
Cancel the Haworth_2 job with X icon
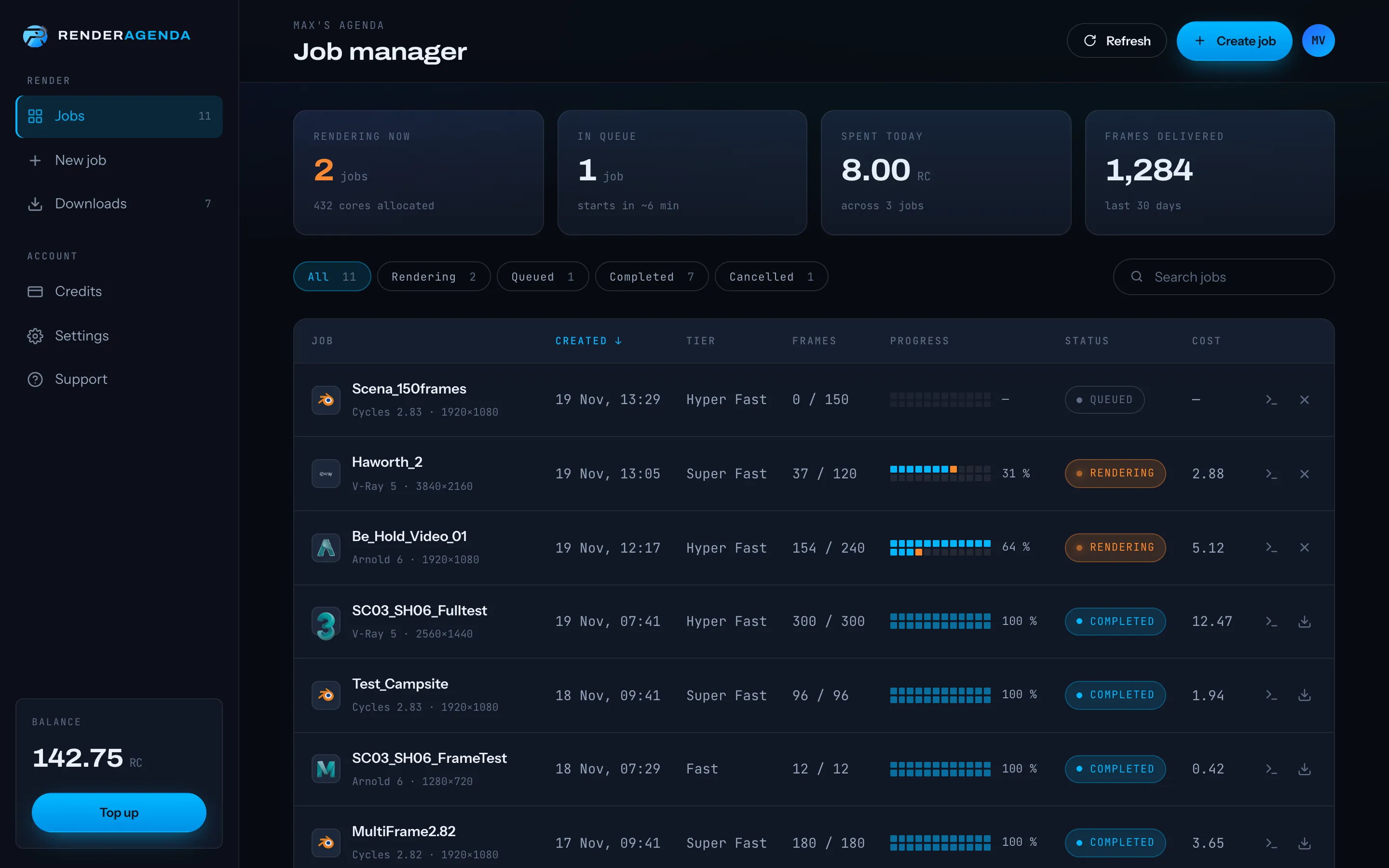coord(1305,474)
